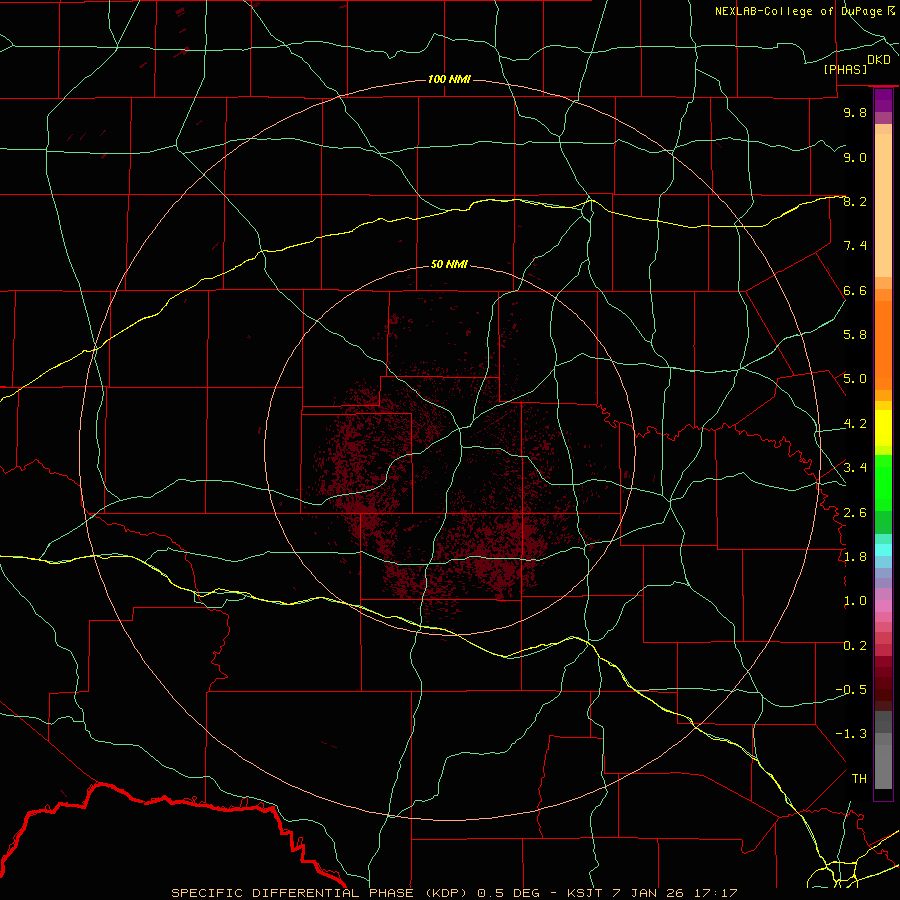Viewport: 900px width, 900px height.
Task: Click the -0.5 scale value
Action: pos(851,689)
